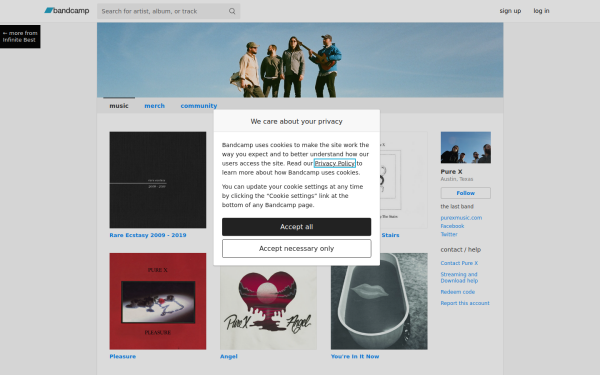Image resolution: width=600 pixels, height=375 pixels.
Task: Visit purexmusic.com link
Action: (x=461, y=218)
